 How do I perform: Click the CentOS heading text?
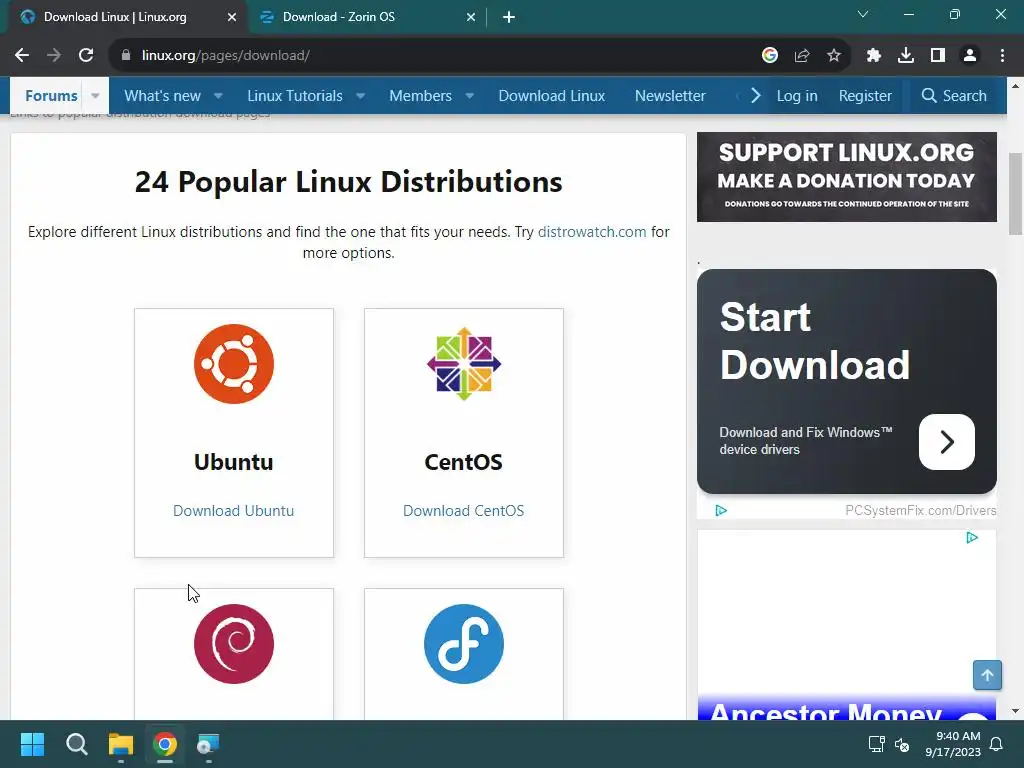tap(464, 462)
